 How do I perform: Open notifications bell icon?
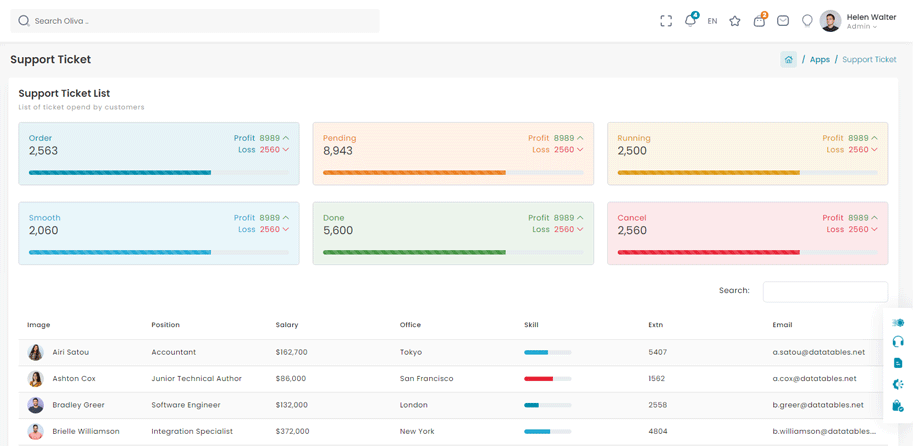pos(690,21)
